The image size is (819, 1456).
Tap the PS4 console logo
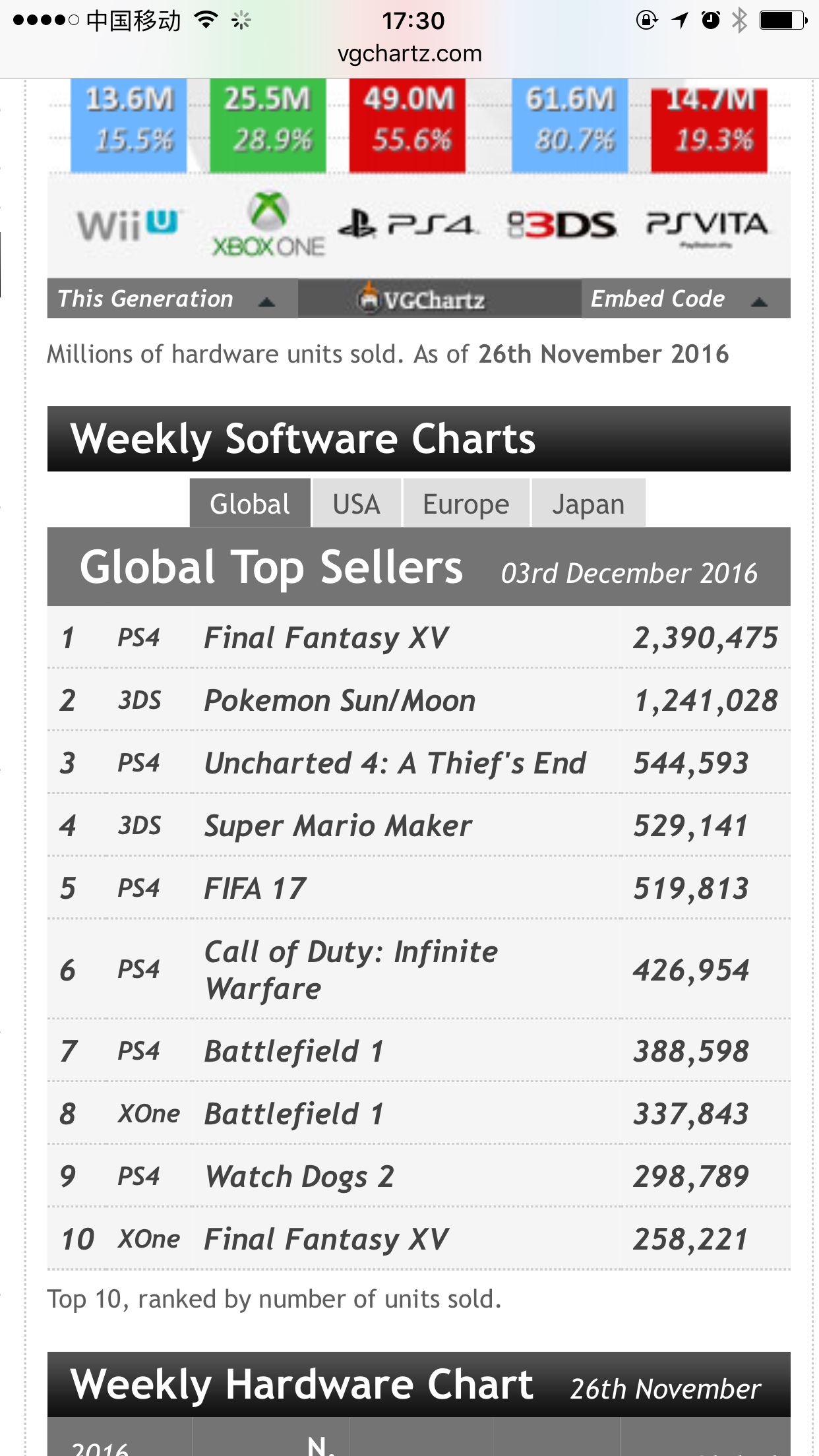(408, 224)
